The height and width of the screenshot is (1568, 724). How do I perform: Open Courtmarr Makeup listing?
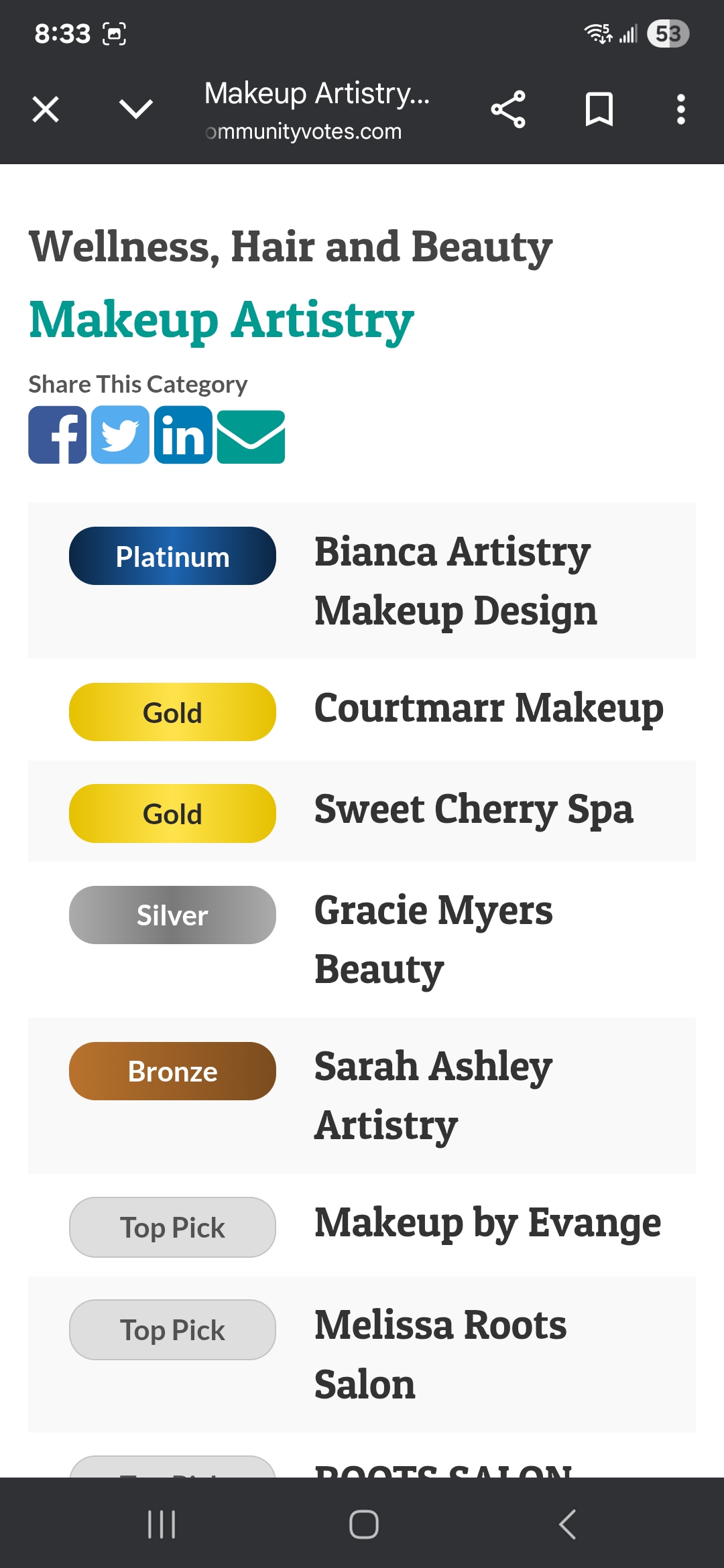(489, 709)
